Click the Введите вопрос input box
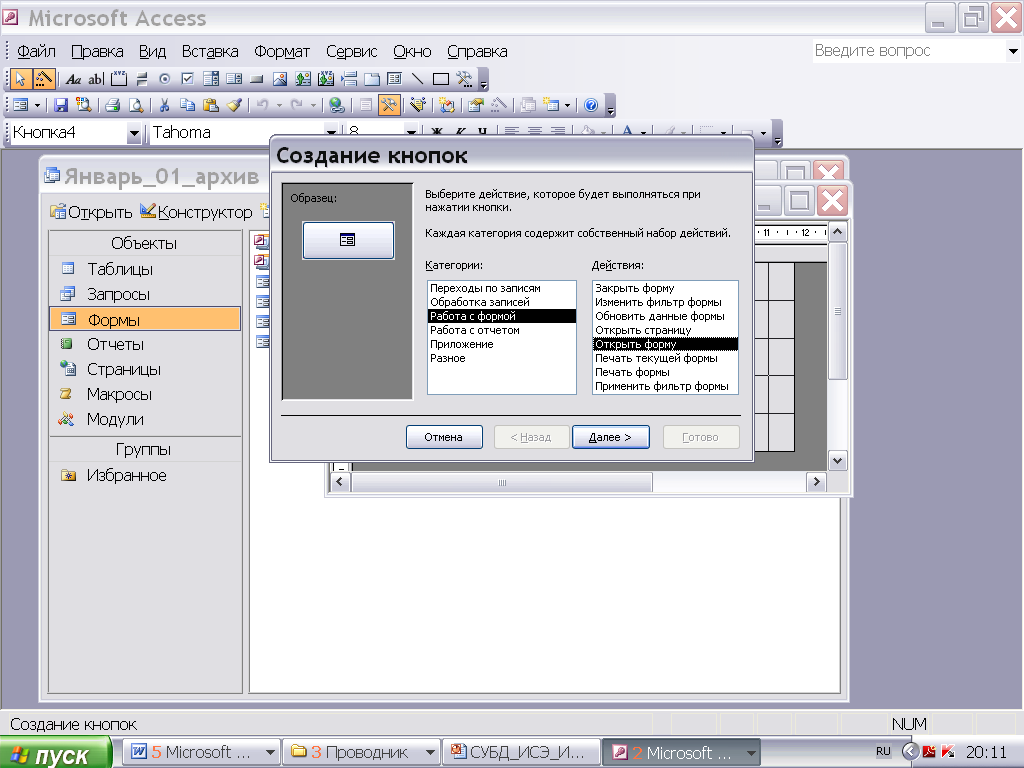This screenshot has height=768, width=1024. (x=909, y=51)
